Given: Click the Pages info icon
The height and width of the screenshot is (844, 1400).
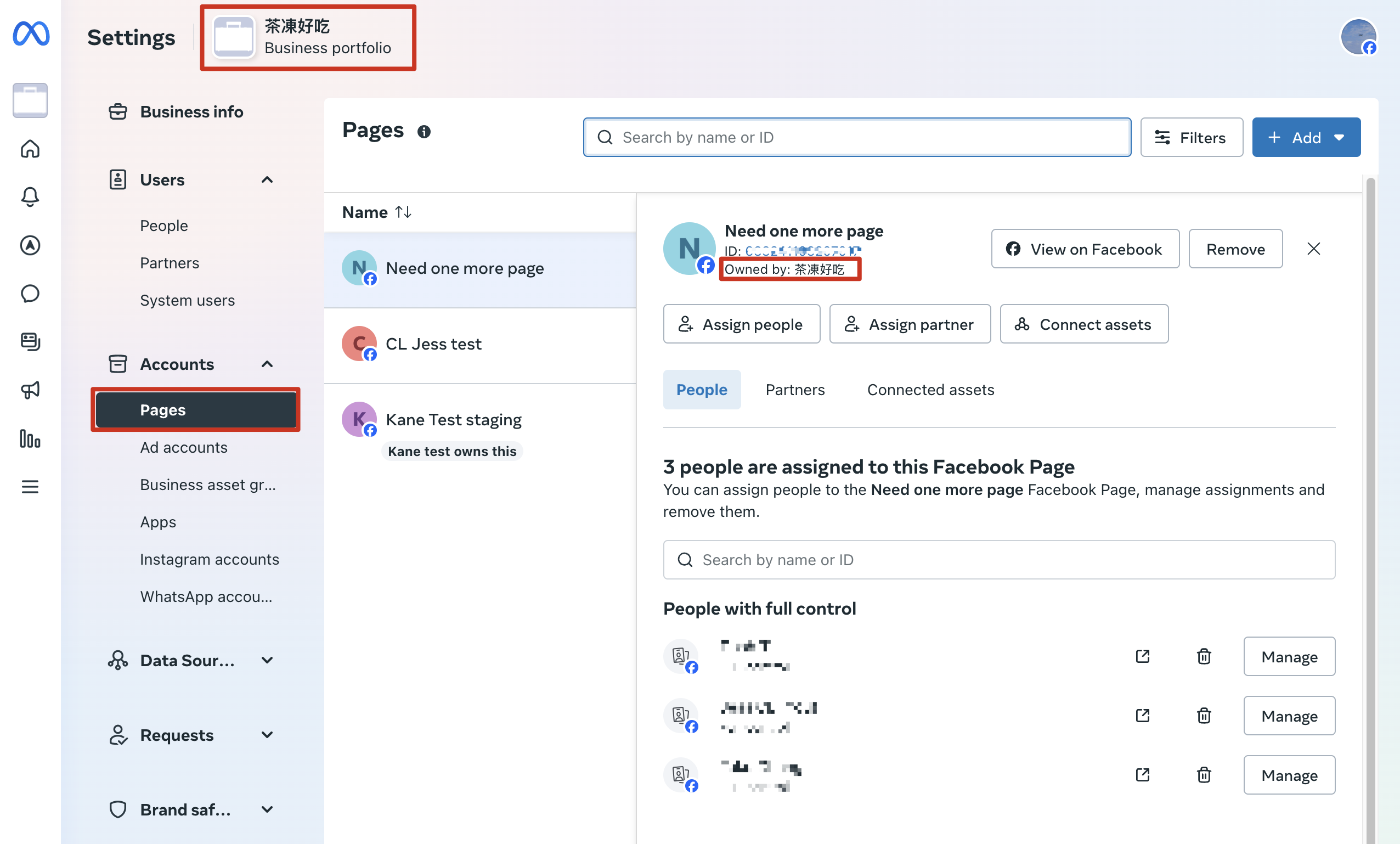Looking at the screenshot, I should pos(424,131).
